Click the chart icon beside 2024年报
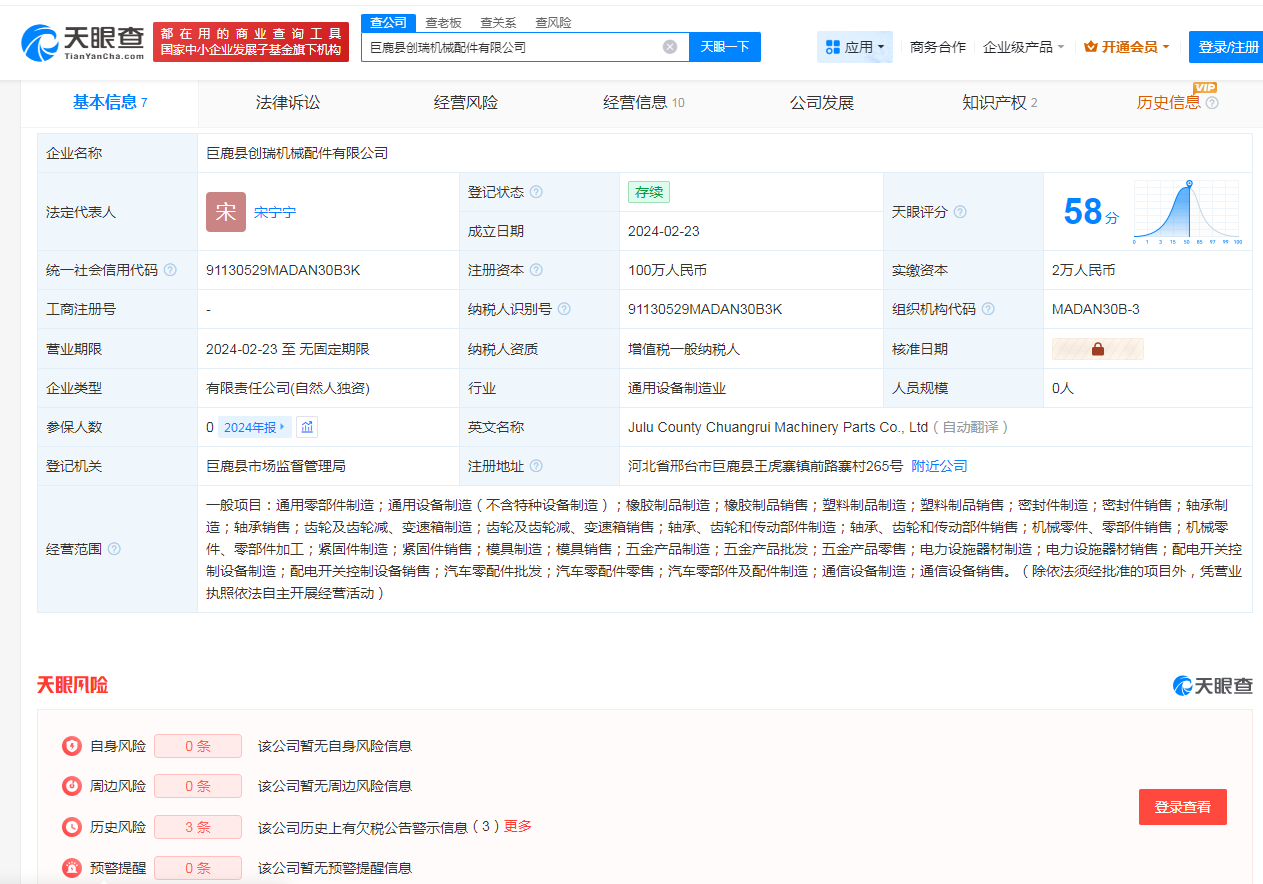Screen dimensions: 1263x884 [x=308, y=427]
